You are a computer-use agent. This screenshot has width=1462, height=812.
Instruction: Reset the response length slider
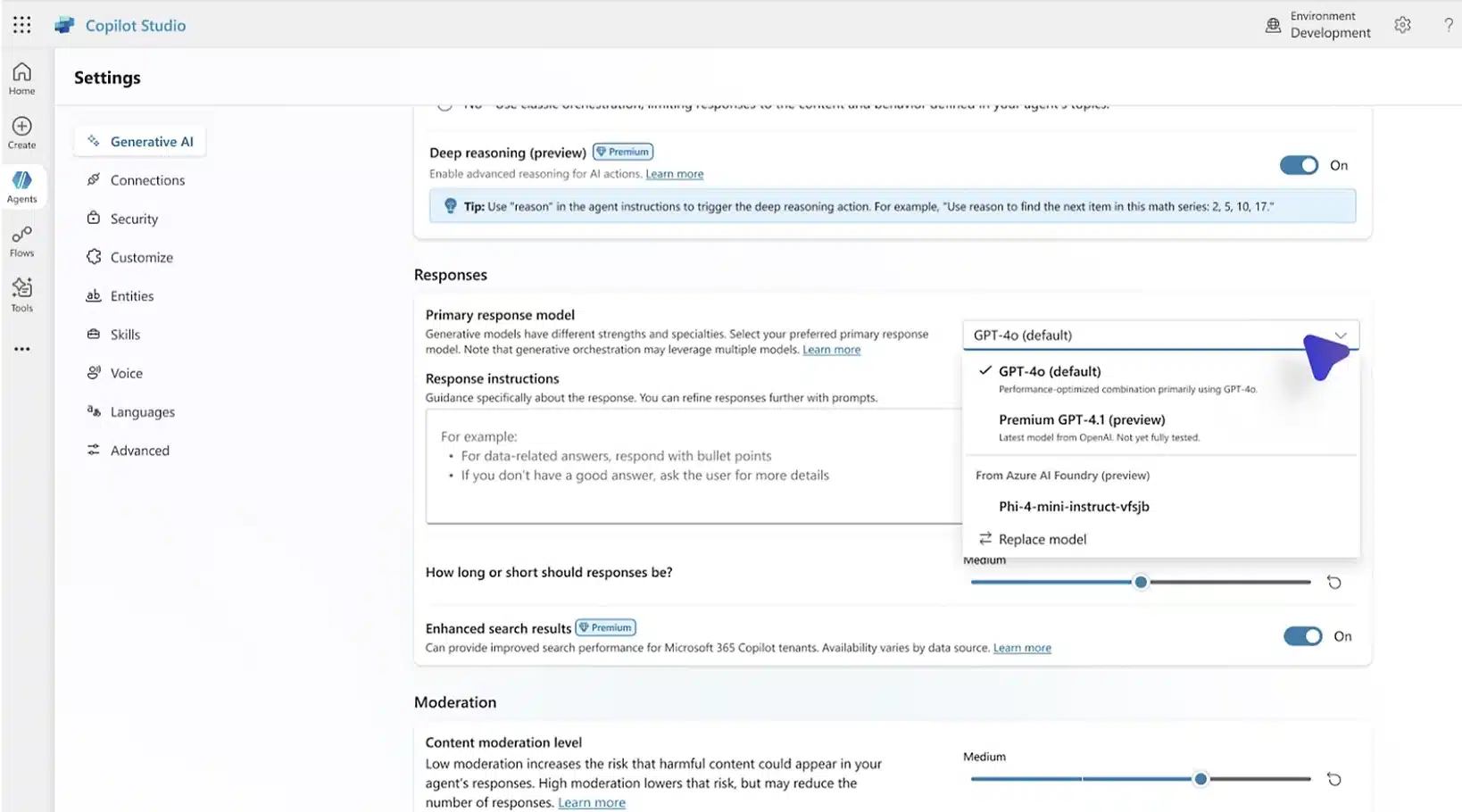[x=1333, y=582]
